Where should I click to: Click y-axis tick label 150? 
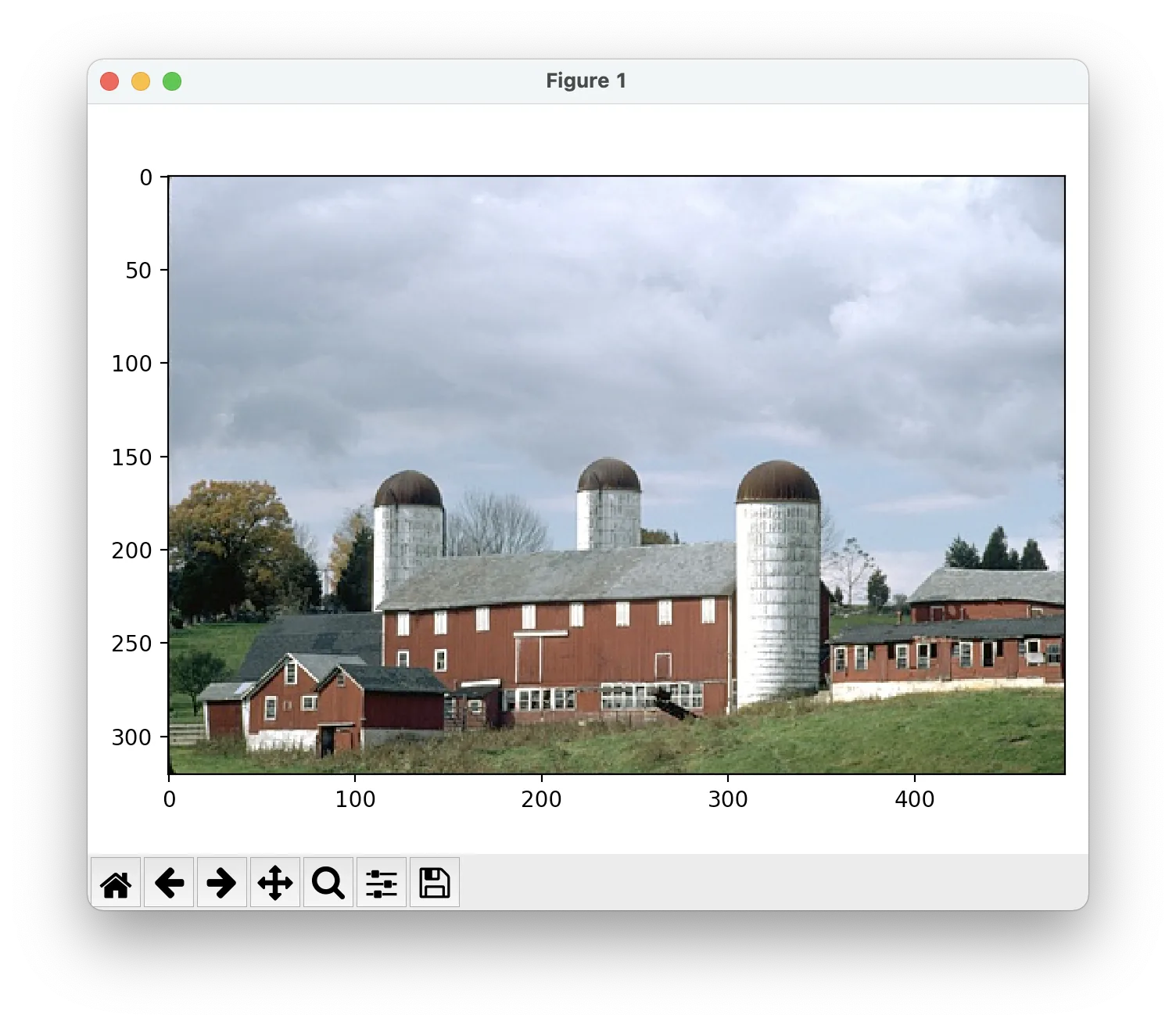131,457
